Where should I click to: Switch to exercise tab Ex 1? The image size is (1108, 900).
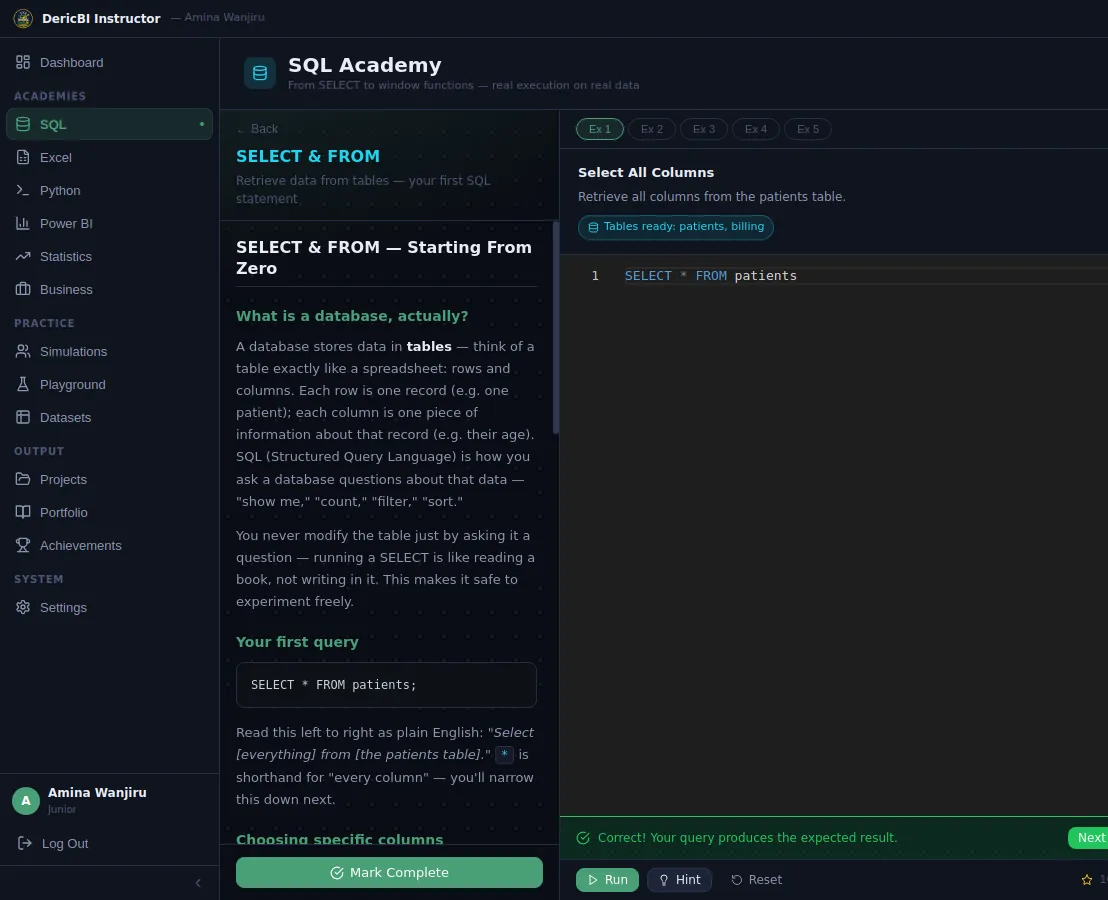coord(600,129)
